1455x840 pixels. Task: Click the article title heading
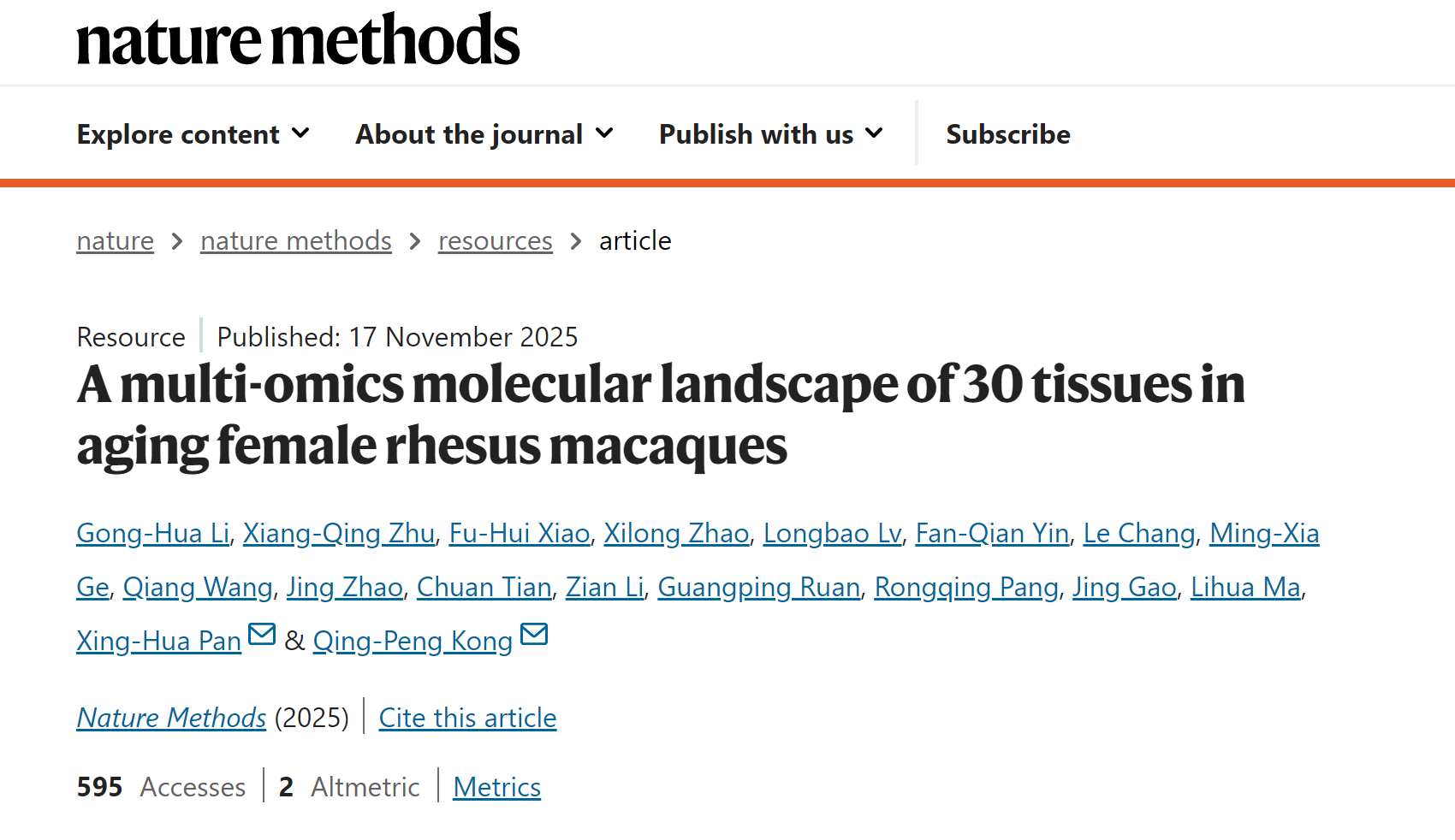(x=659, y=415)
